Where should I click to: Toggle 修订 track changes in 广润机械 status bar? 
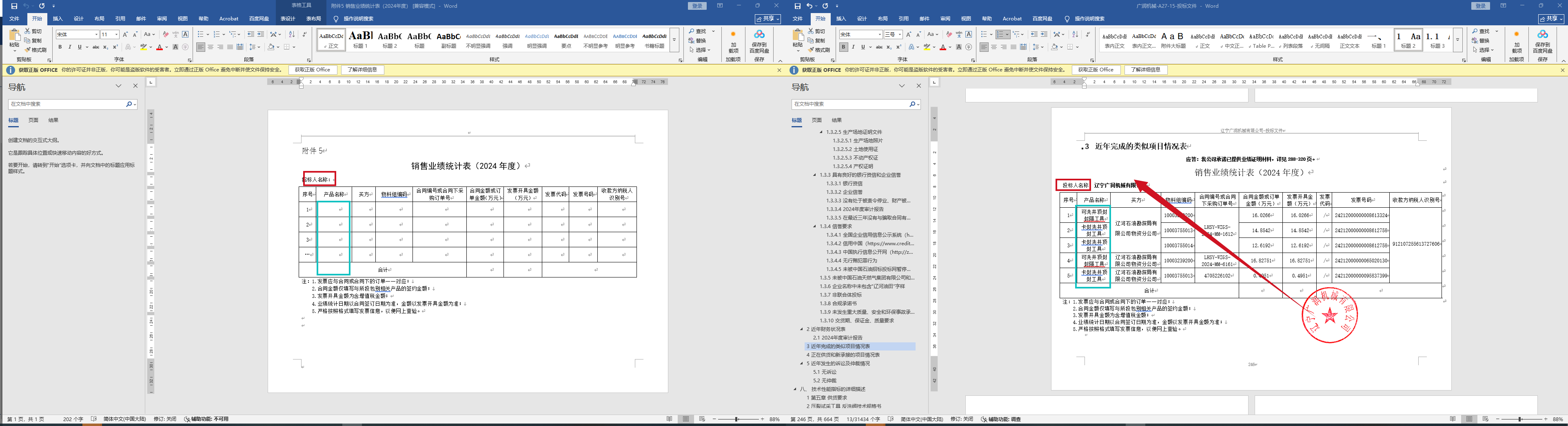(961, 419)
